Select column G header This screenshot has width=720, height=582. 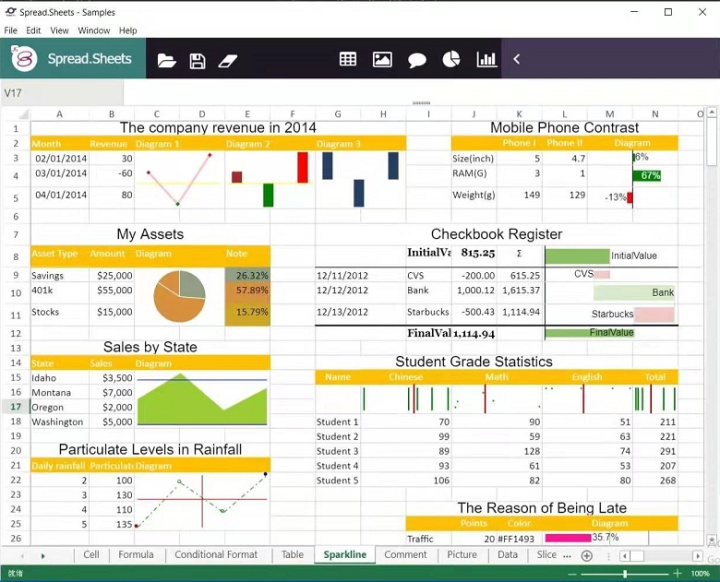coord(338,114)
